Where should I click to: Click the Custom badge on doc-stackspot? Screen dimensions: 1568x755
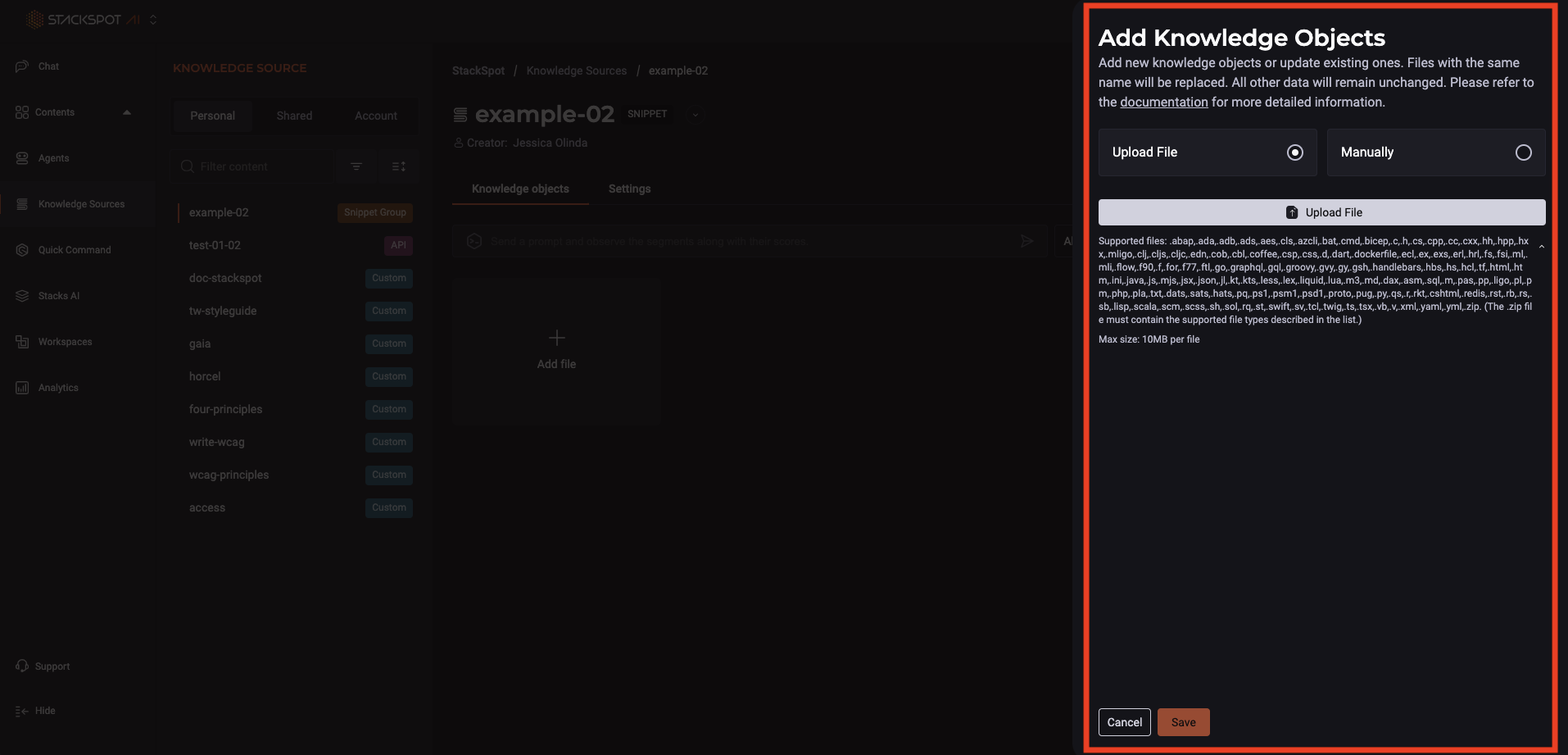[x=389, y=278]
